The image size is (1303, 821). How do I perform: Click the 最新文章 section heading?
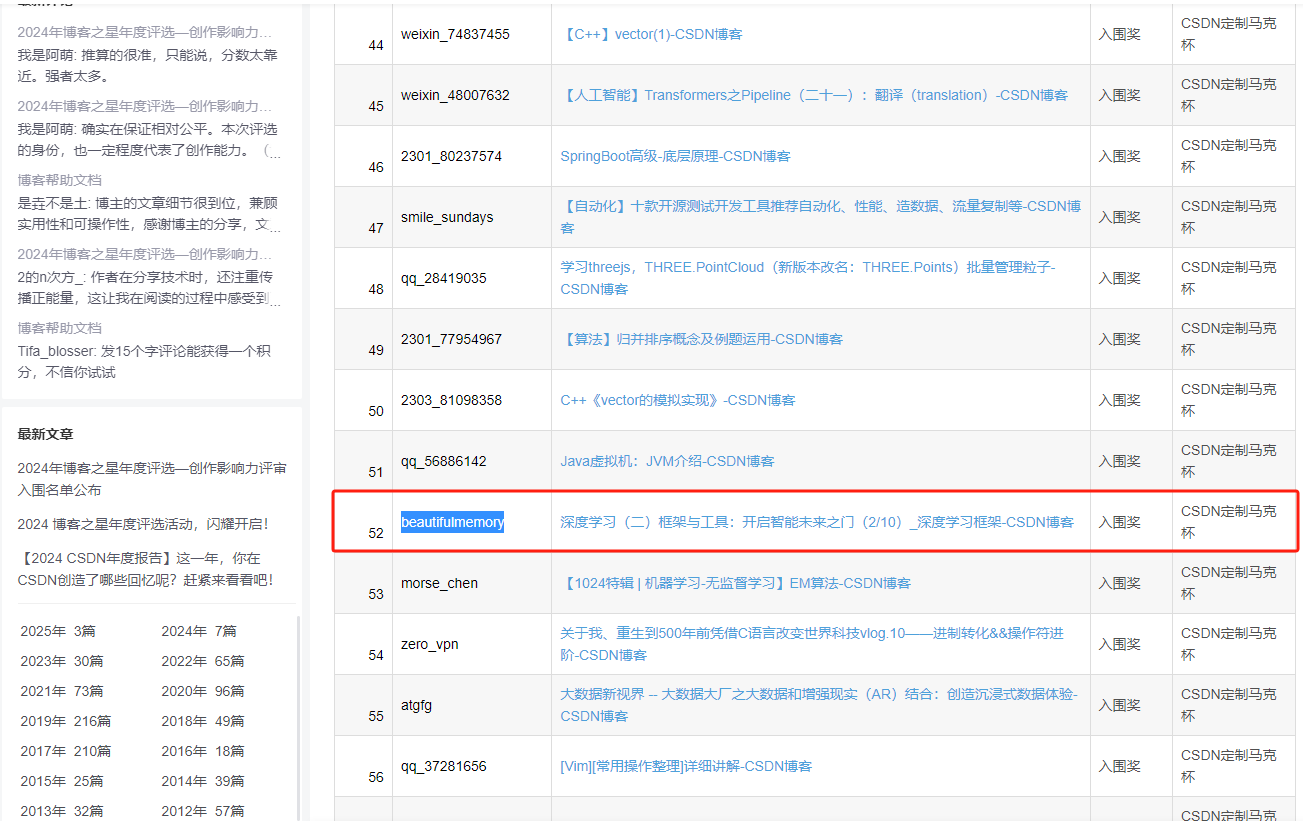[x=45, y=434]
